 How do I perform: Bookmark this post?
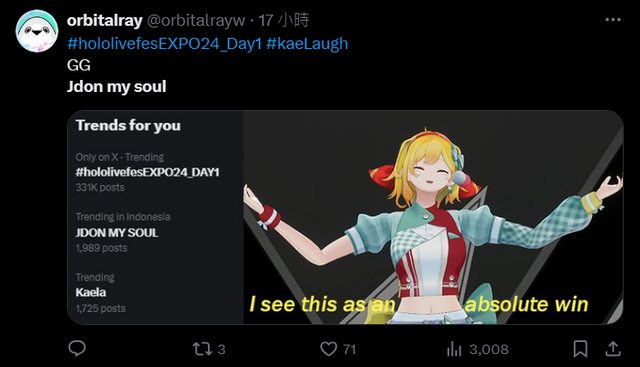(x=580, y=349)
